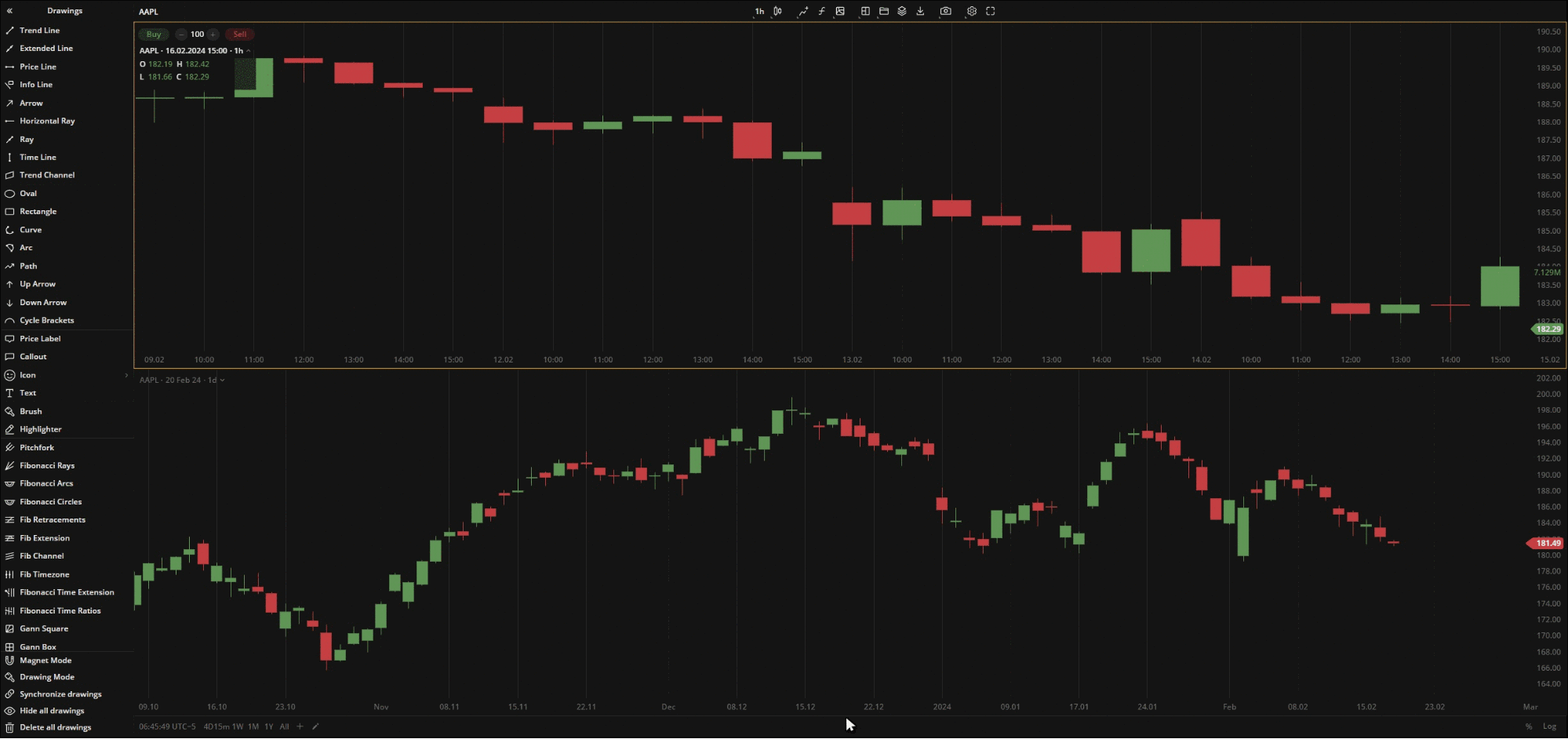This screenshot has height=739, width=1568.
Task: Select the Fibonacci Rays tool
Action: (x=47, y=466)
